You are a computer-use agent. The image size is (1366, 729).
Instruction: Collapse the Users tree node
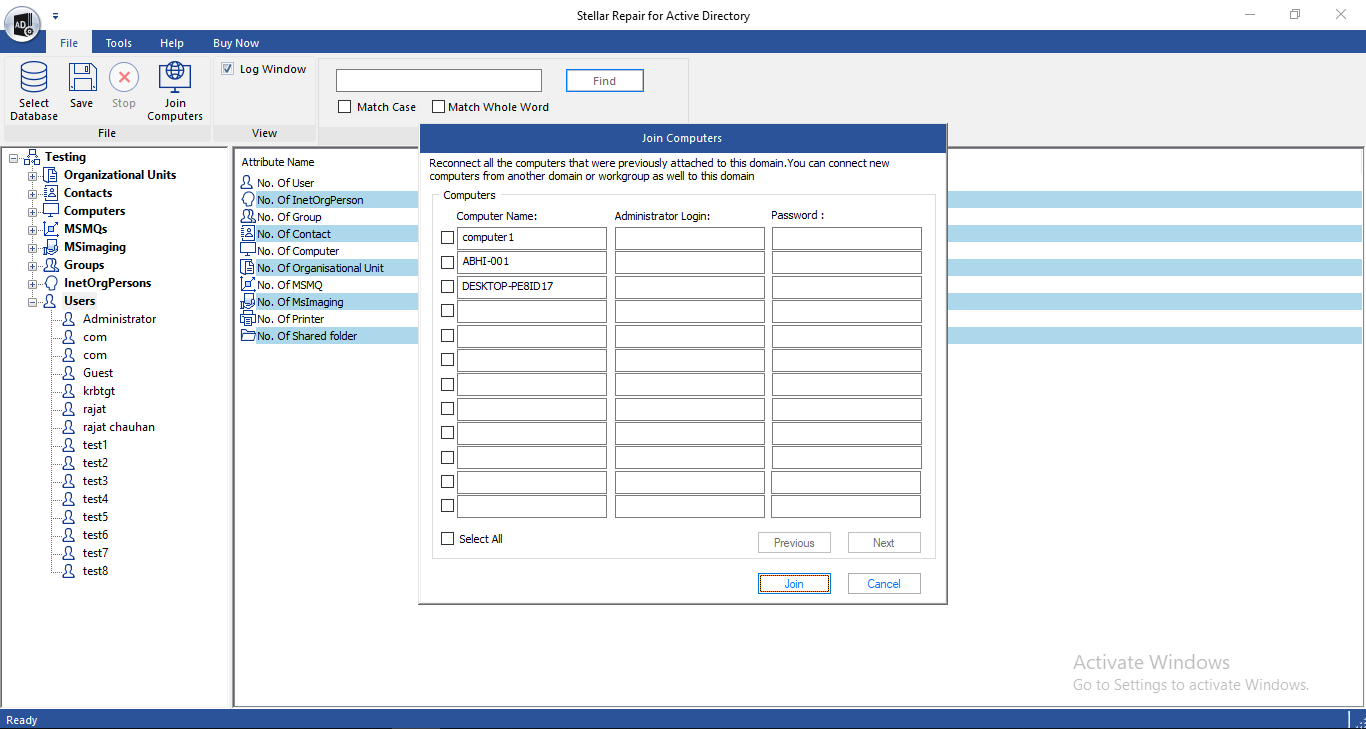pyautogui.click(x=32, y=302)
